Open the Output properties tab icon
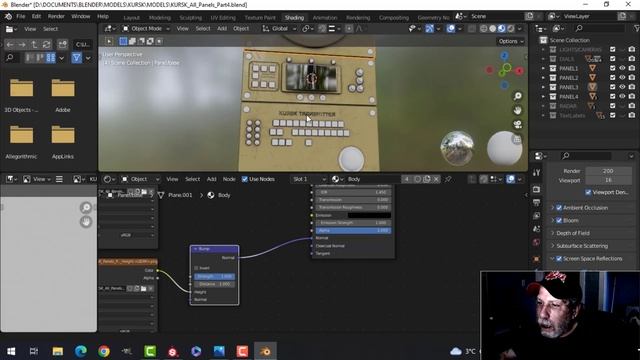The image size is (640, 360). pyautogui.click(x=536, y=202)
